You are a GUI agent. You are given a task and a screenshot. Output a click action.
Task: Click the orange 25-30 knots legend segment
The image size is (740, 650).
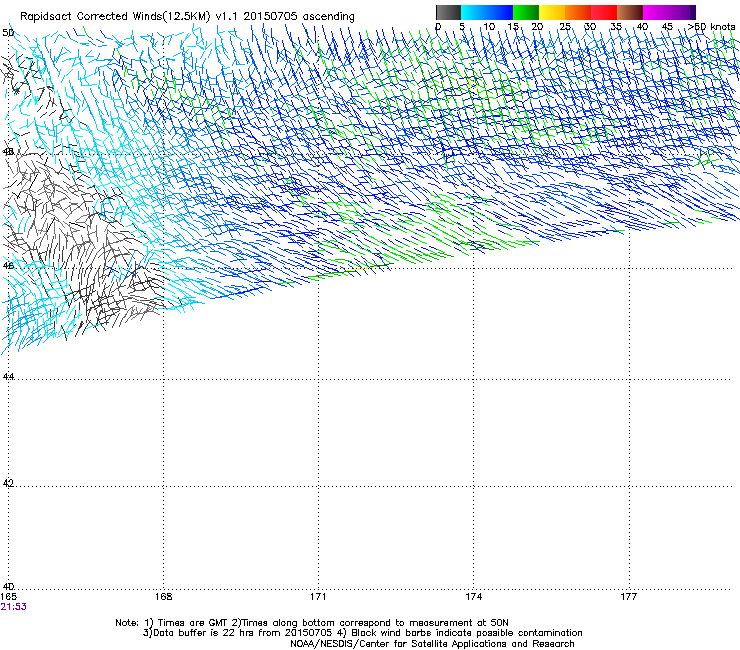coord(578,12)
